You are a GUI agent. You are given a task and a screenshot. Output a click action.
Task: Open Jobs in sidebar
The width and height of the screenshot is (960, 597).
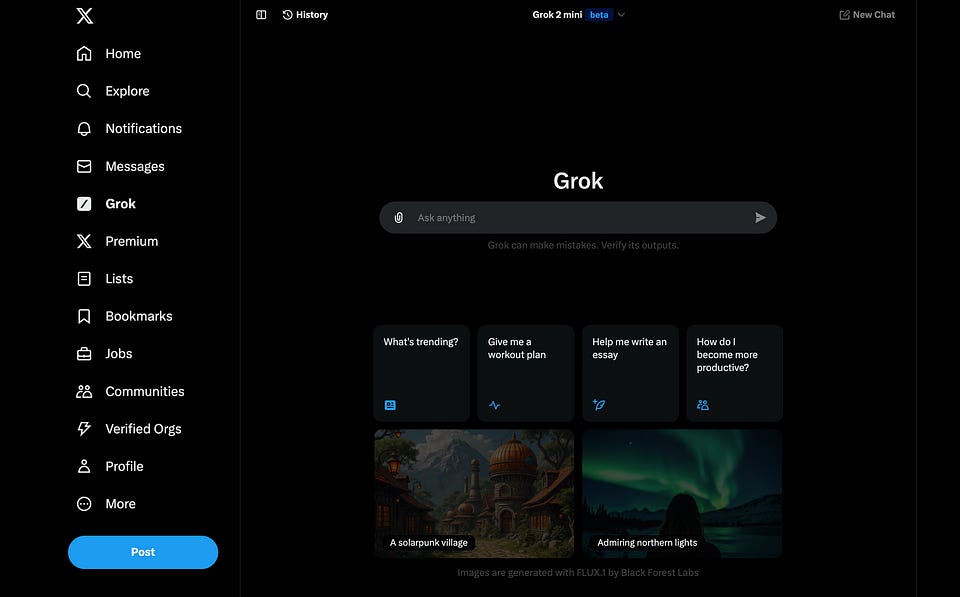(119, 354)
